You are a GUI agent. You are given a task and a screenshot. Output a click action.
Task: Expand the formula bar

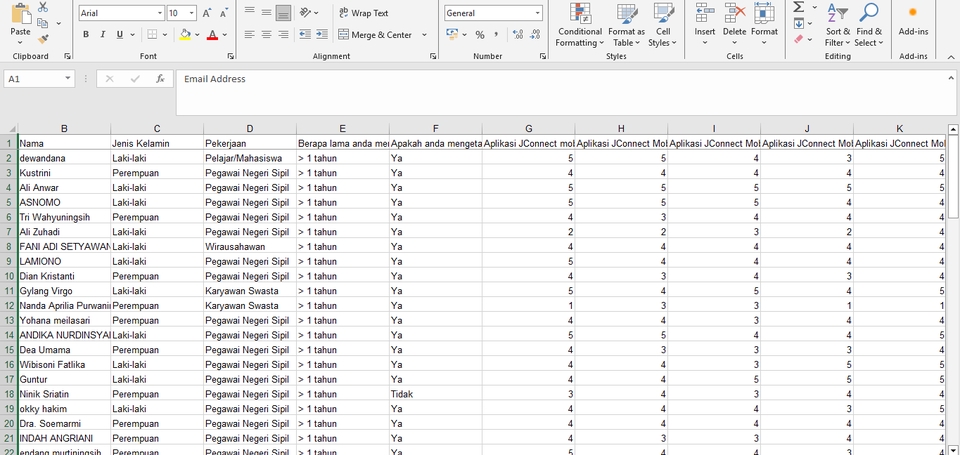pos(951,78)
